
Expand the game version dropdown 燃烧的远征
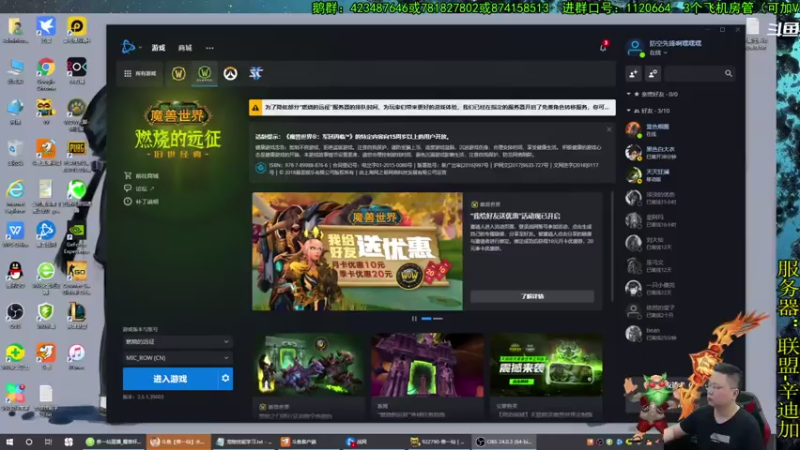[178, 341]
